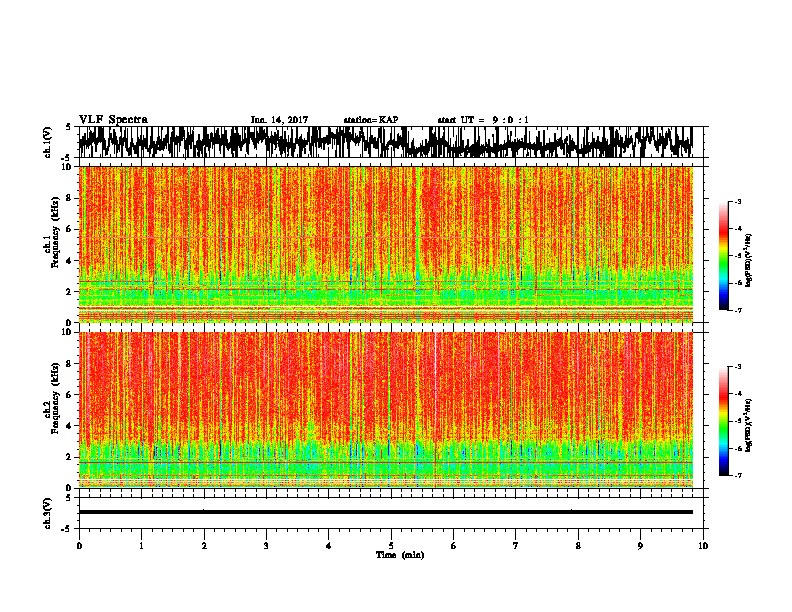Click the ch.2 spectrogram color scale bar
This screenshot has width=792, height=612.
tap(724, 421)
